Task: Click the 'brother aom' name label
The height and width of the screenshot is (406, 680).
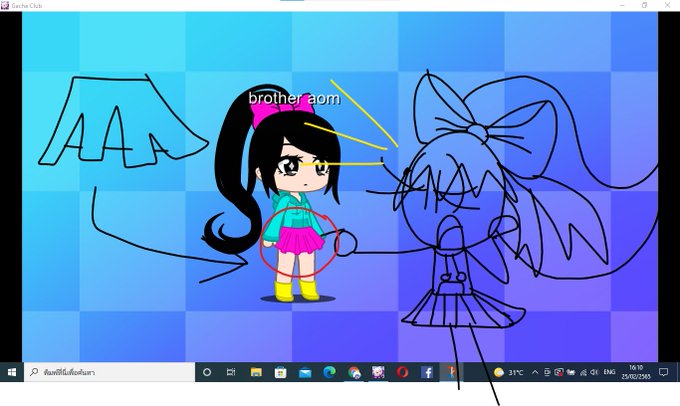Action: click(x=294, y=98)
